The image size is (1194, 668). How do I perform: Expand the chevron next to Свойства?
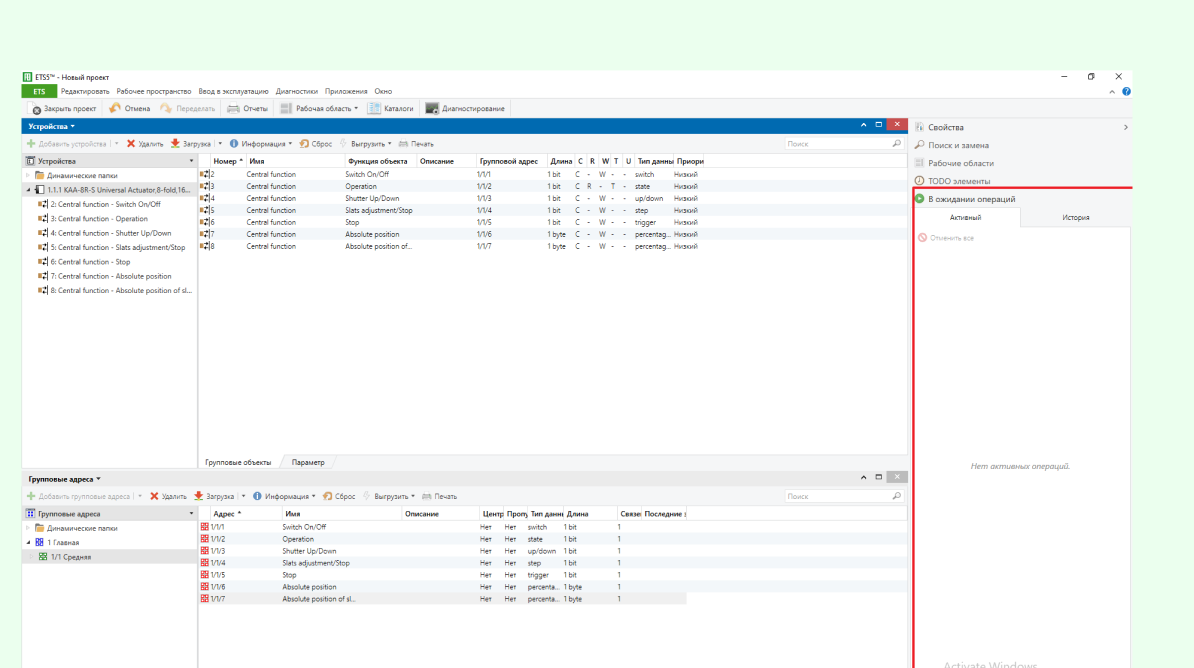pos(1125,127)
